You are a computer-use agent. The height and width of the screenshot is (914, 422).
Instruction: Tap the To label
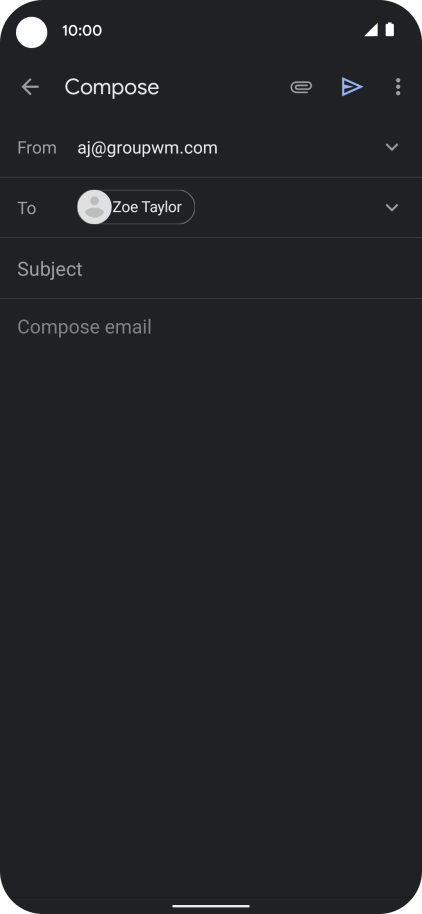27,208
